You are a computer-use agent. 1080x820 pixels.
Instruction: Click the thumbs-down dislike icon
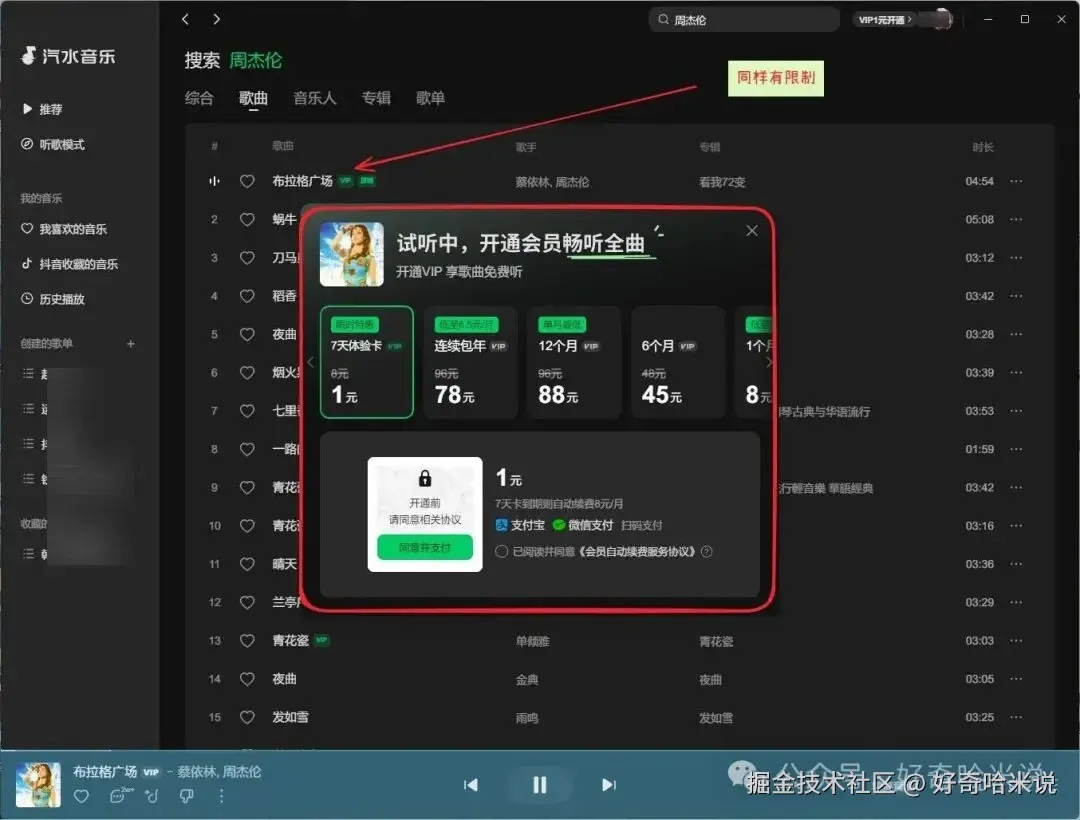187,797
